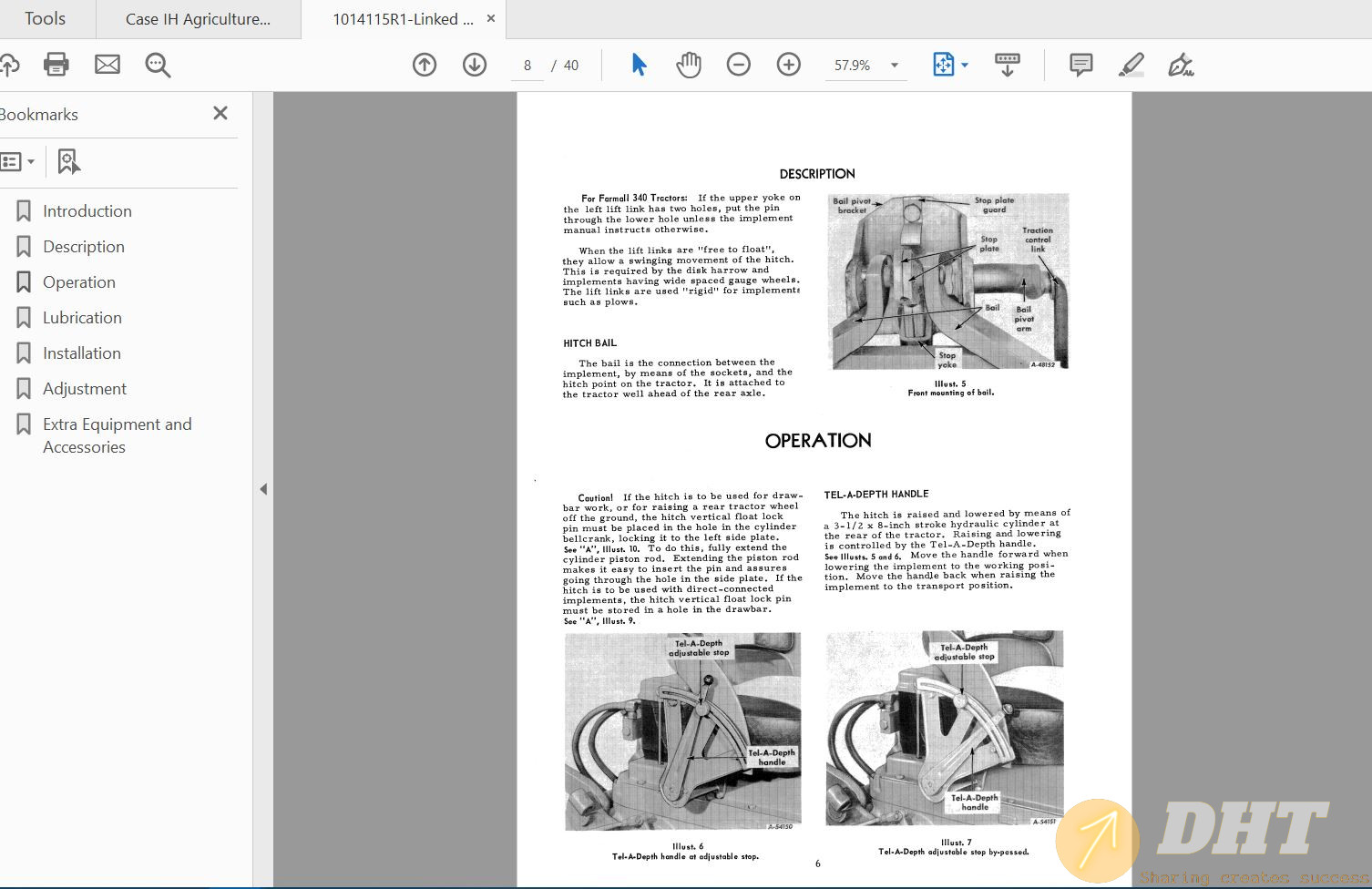
Task: Zoom in with the plus button
Action: pyautogui.click(x=789, y=65)
